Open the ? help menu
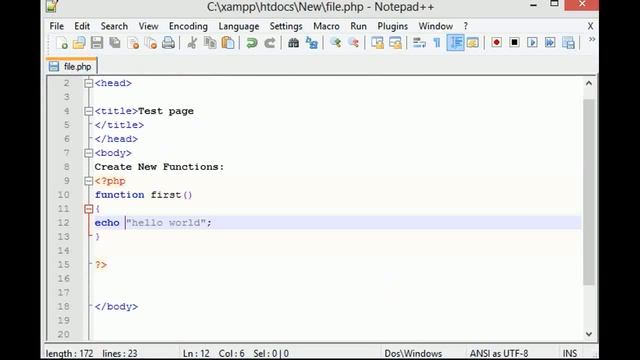This screenshot has width=640, height=360. pos(465,26)
